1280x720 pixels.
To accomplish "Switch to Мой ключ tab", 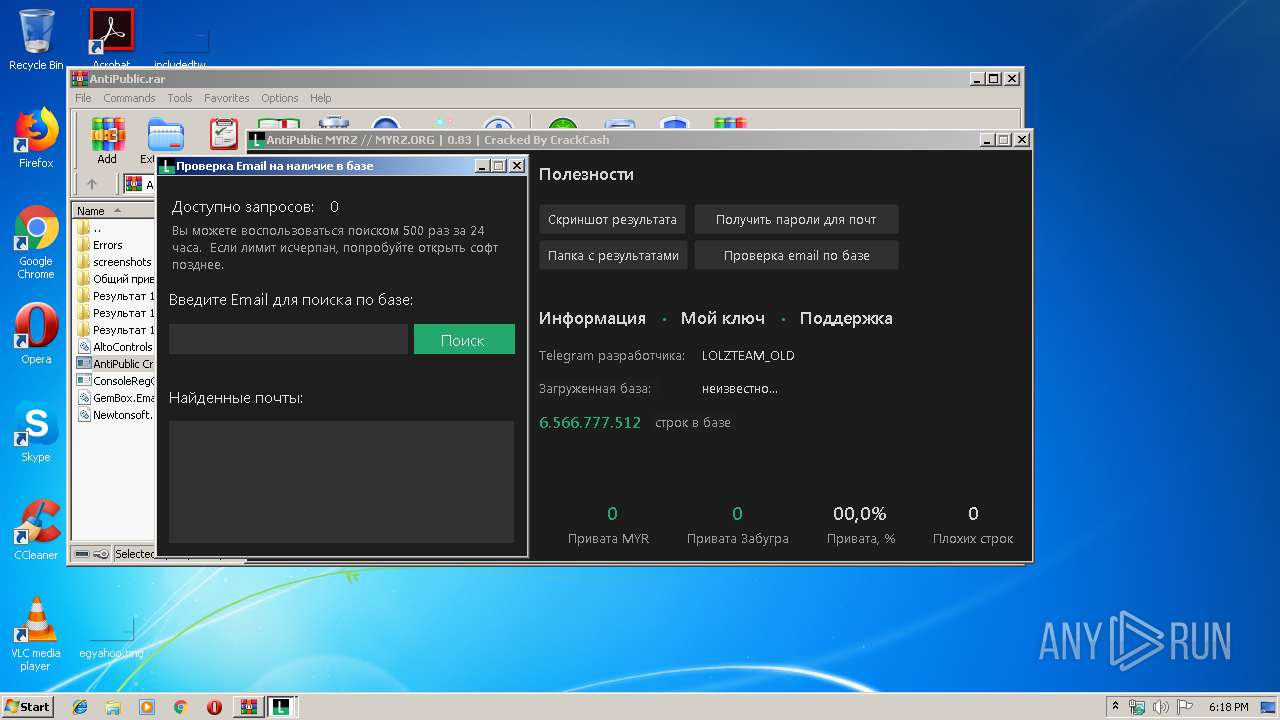I will (723, 318).
